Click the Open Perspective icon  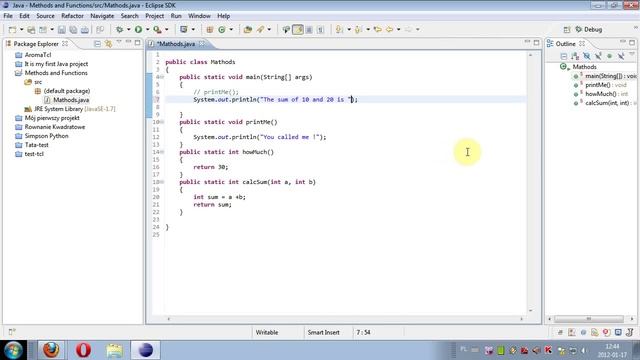click(x=567, y=29)
